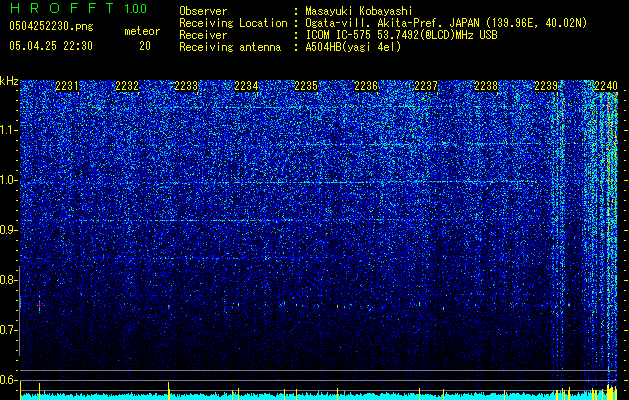629x400 pixels.
Task: Click the 0.7 kHz axis label
Action: pos(8,330)
